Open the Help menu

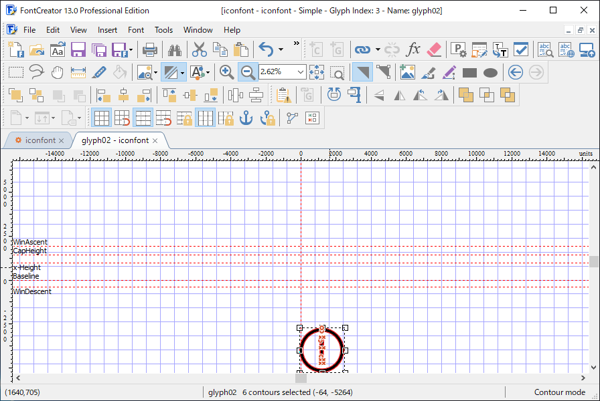tap(232, 30)
